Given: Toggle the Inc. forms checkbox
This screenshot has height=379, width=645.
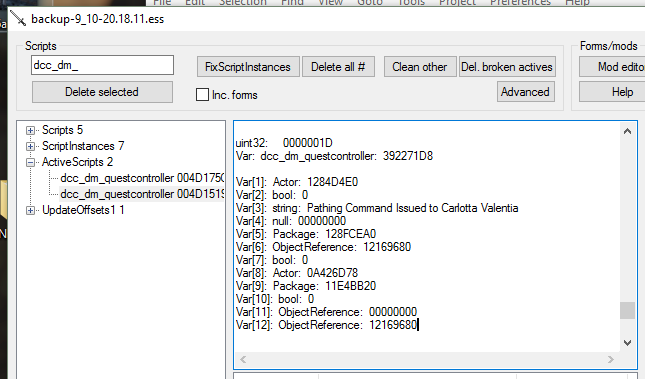Looking at the screenshot, I should (202, 95).
